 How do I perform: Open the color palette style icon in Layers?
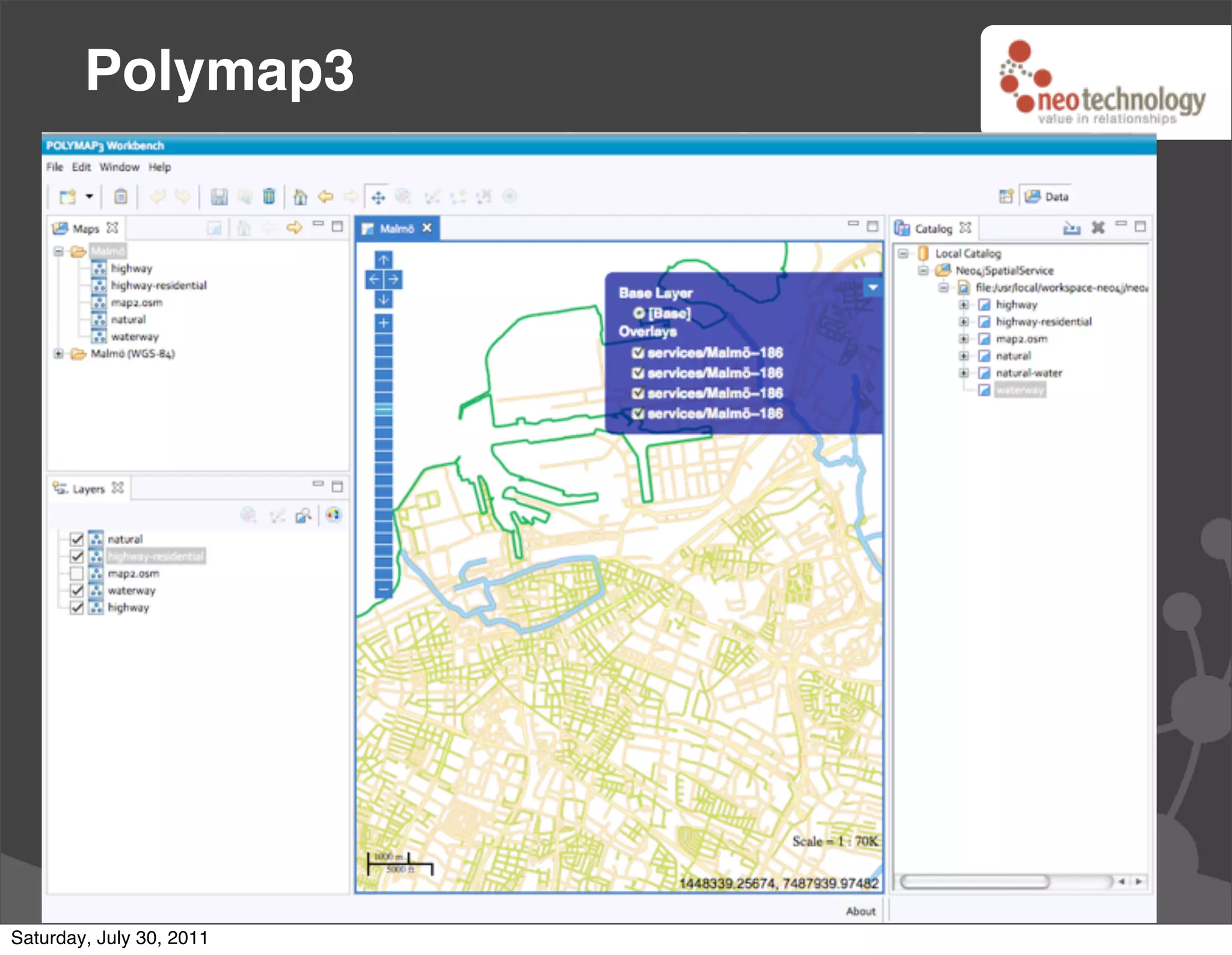[334, 515]
